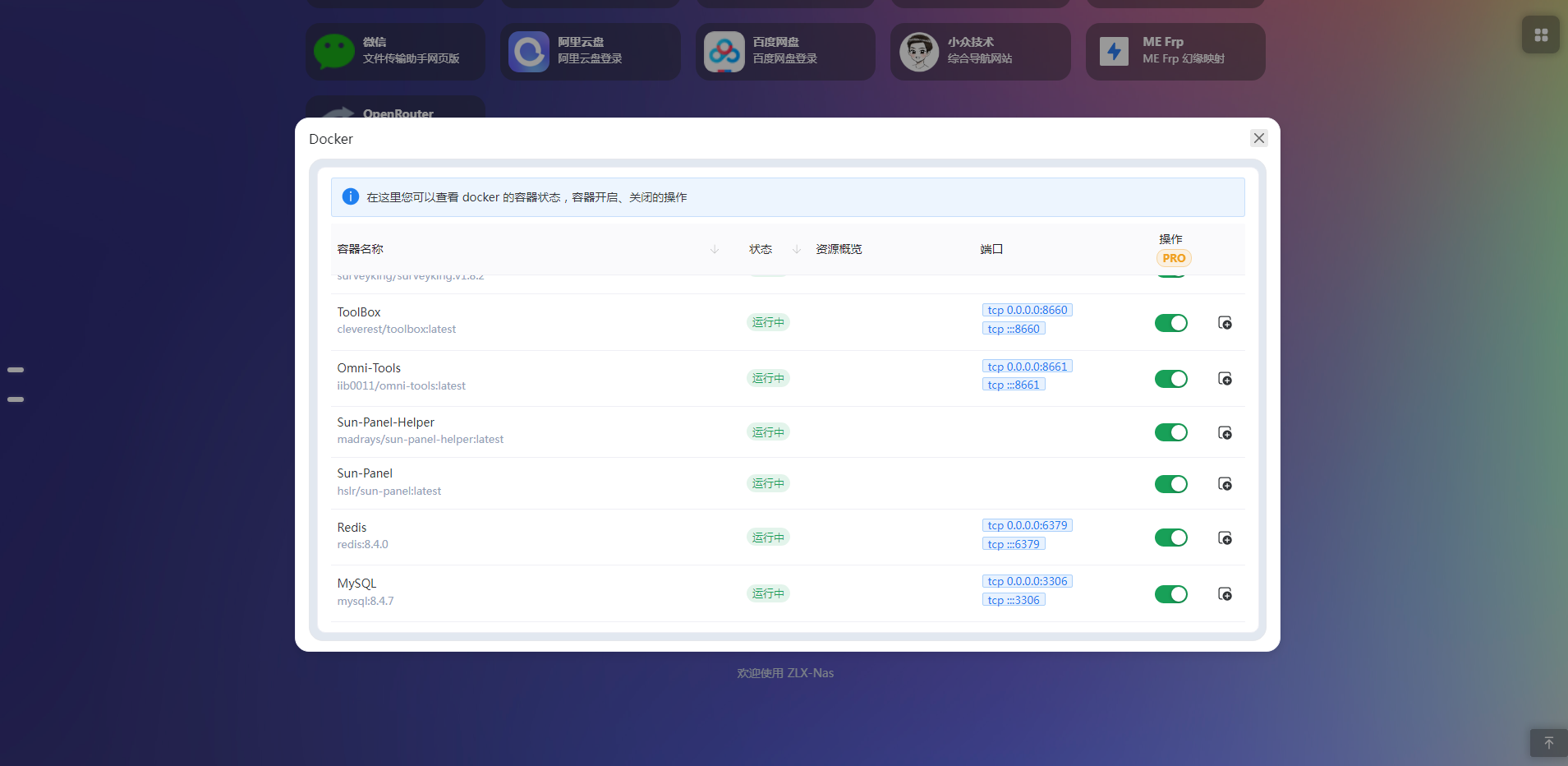Disable the Redis container switch
Image resolution: width=1568 pixels, height=766 pixels.
point(1170,538)
